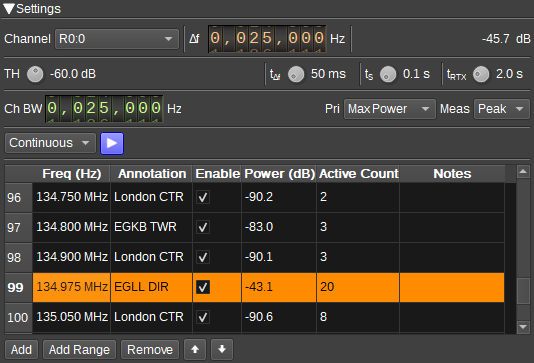Start the frequency scanner with the play button
The height and width of the screenshot is (363, 534).
click(112, 143)
